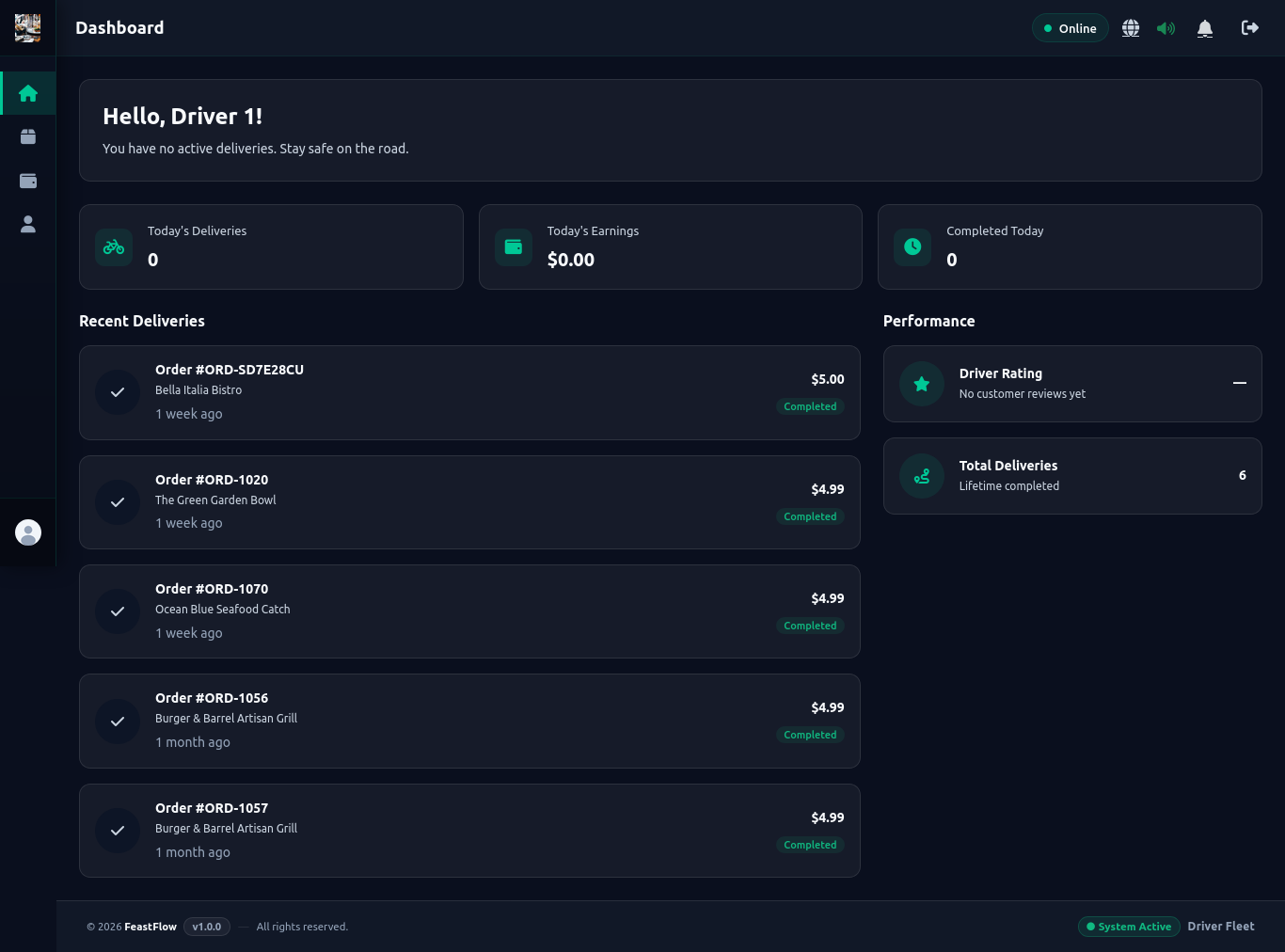Screen dimensions: 1285x952
Task: Open the profile person icon in sidebar
Action: [x=28, y=224]
